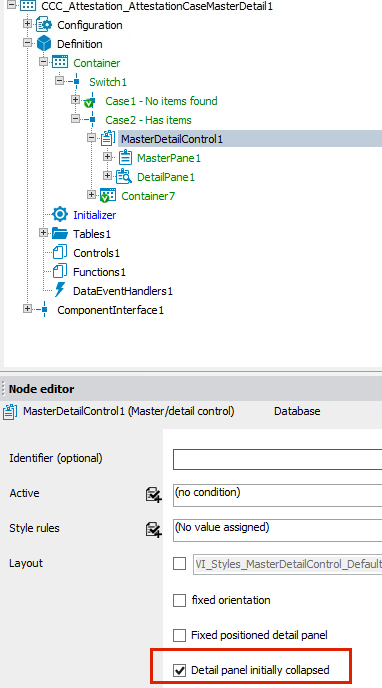Click the Active (no condition) field

pos(278,495)
